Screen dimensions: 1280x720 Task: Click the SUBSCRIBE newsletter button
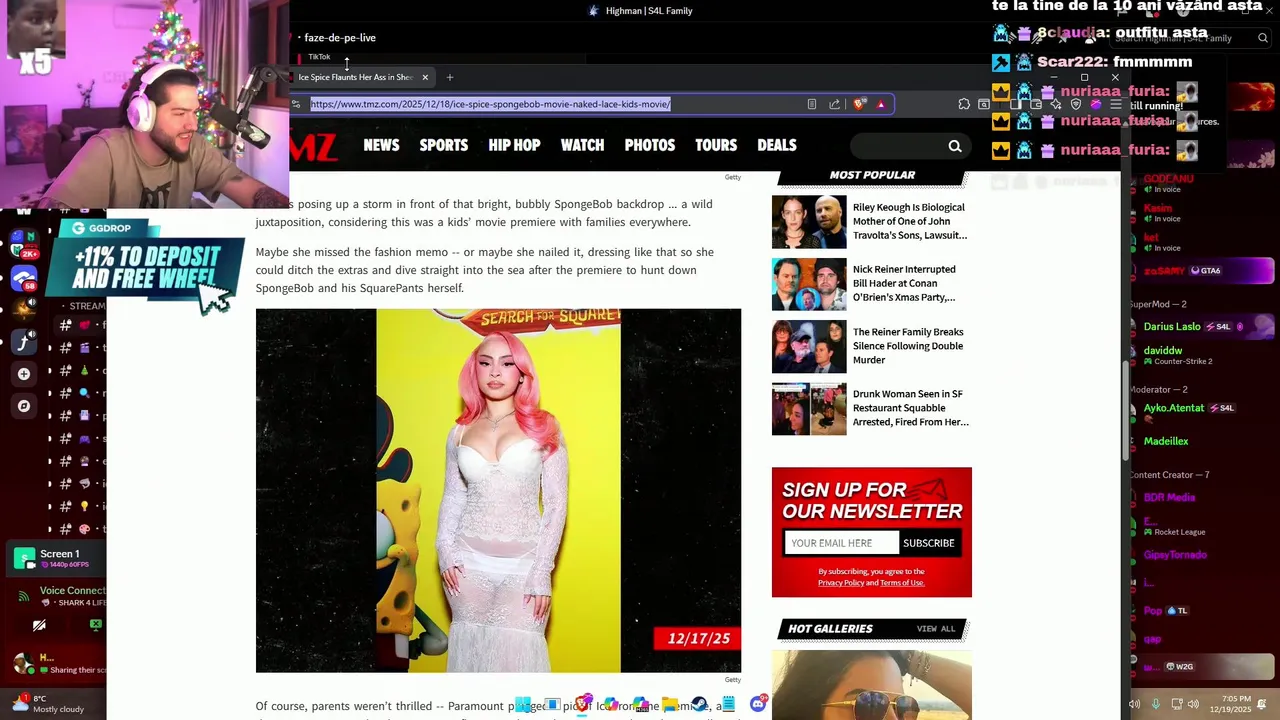(929, 543)
